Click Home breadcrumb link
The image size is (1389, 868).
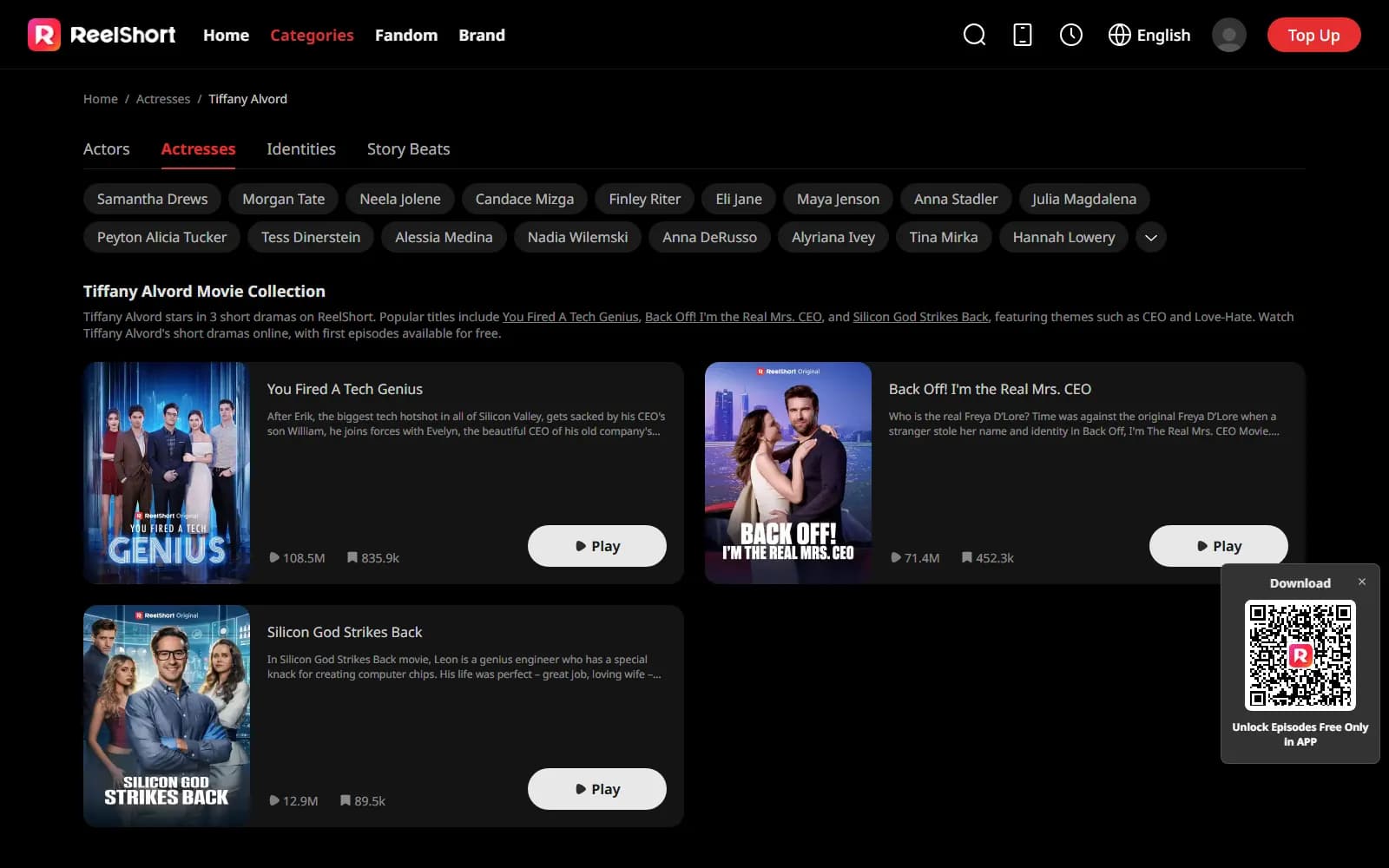click(x=101, y=99)
